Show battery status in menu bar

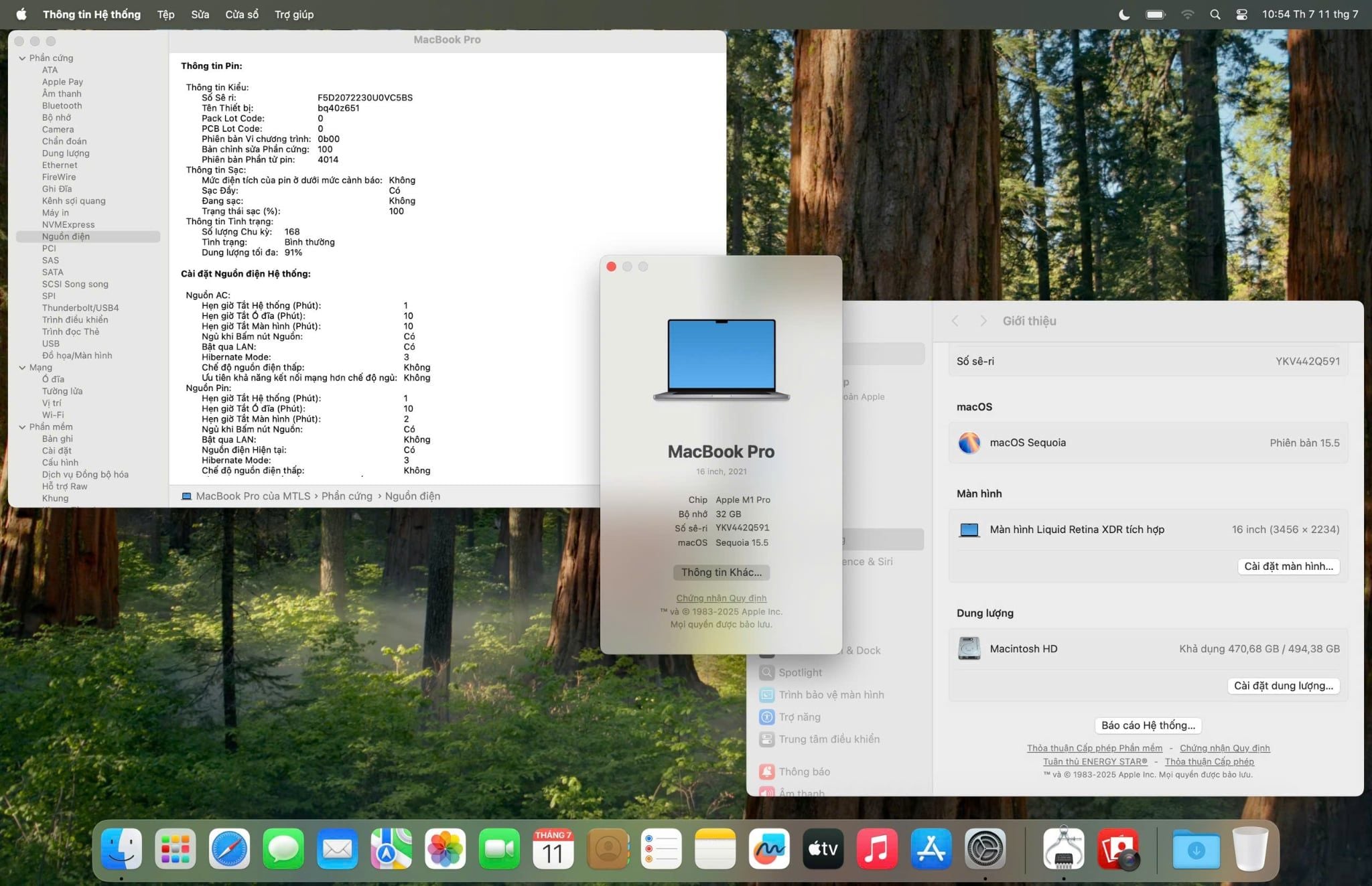1156,14
